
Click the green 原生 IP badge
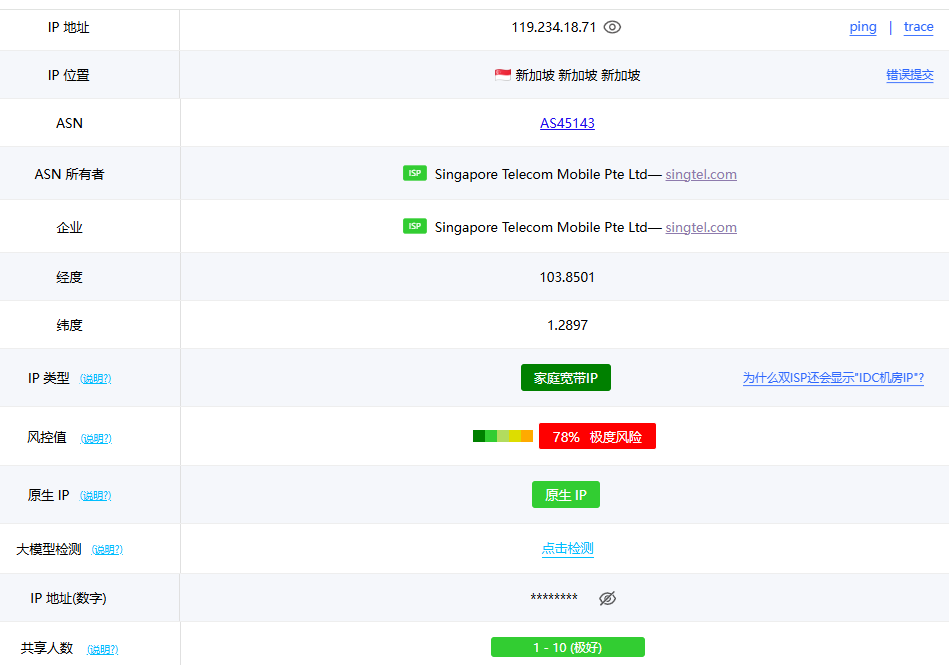[565, 494]
